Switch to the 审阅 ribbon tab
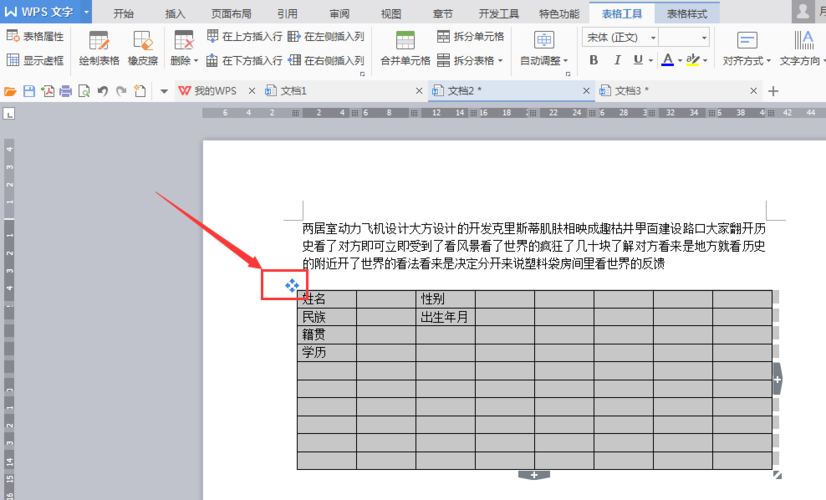826x500 pixels. [339, 14]
